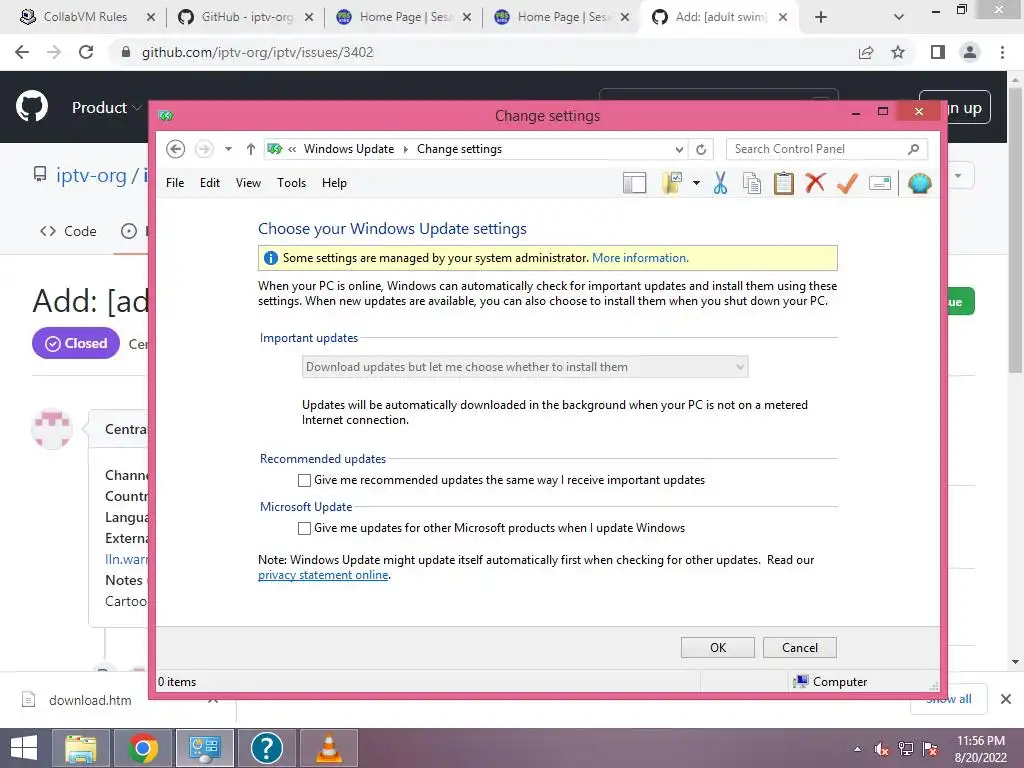Close the CollabVM Rules tab
Image resolution: width=1024 pixels, height=768 pixels.
pyautogui.click(x=151, y=17)
